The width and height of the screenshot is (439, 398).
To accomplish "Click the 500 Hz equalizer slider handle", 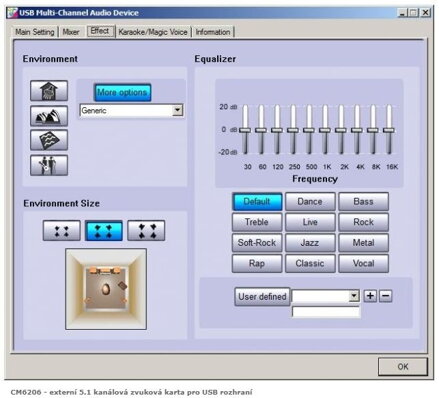I will point(309,130).
